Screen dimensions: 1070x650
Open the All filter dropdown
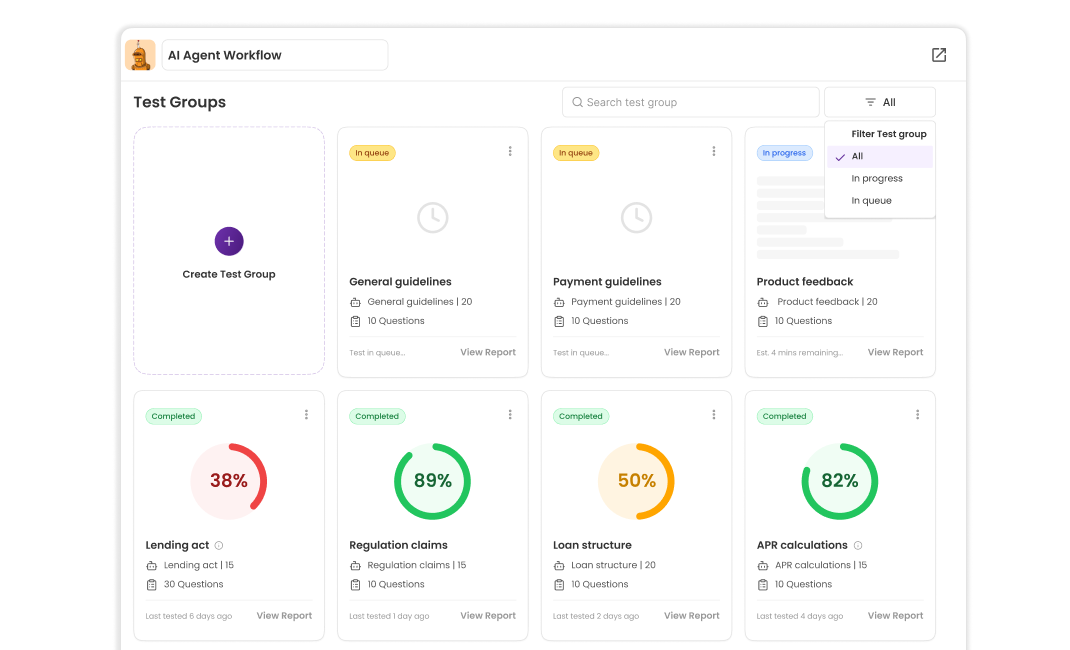880,102
